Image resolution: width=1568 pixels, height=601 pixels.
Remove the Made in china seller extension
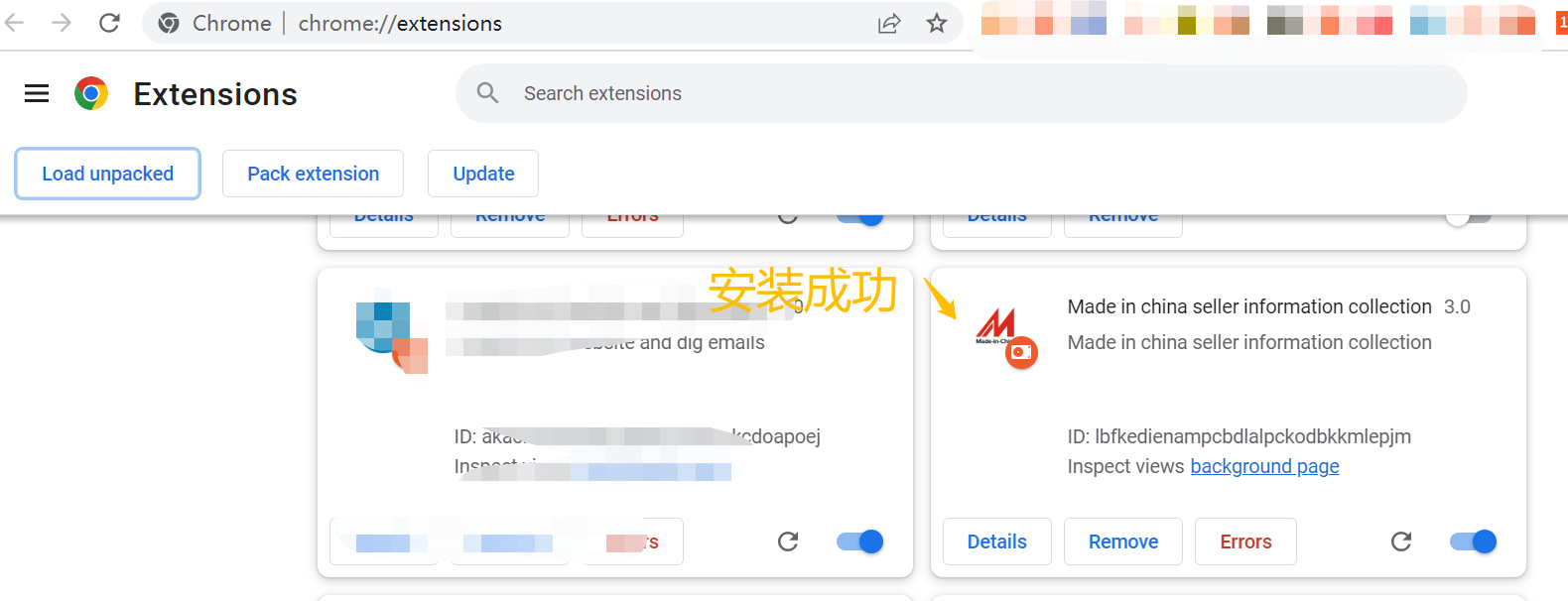click(x=1123, y=541)
